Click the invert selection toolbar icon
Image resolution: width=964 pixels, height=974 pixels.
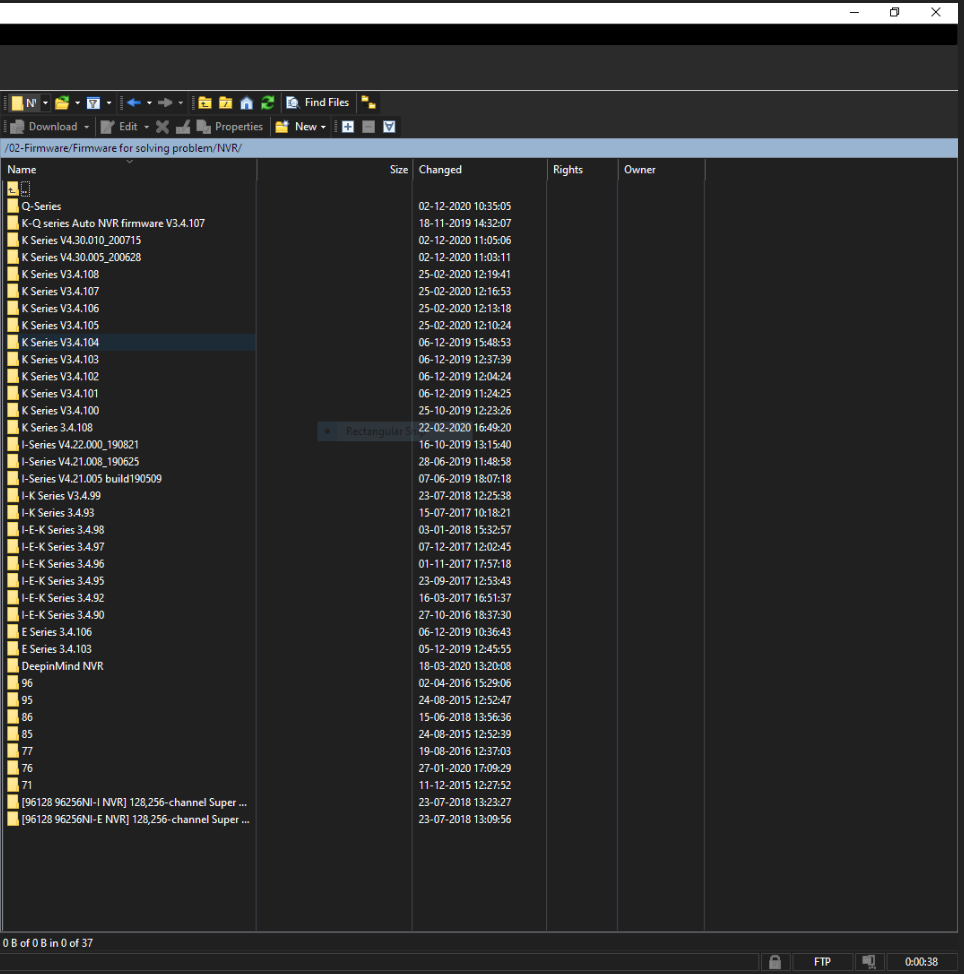[389, 127]
